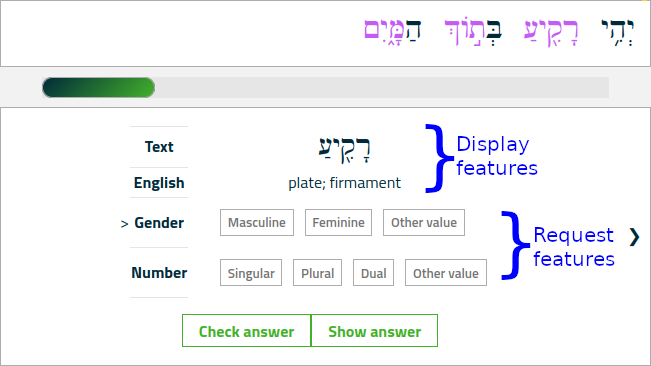The image size is (651, 366).
Task: Select Feminine for Gender
Action: [x=338, y=222]
